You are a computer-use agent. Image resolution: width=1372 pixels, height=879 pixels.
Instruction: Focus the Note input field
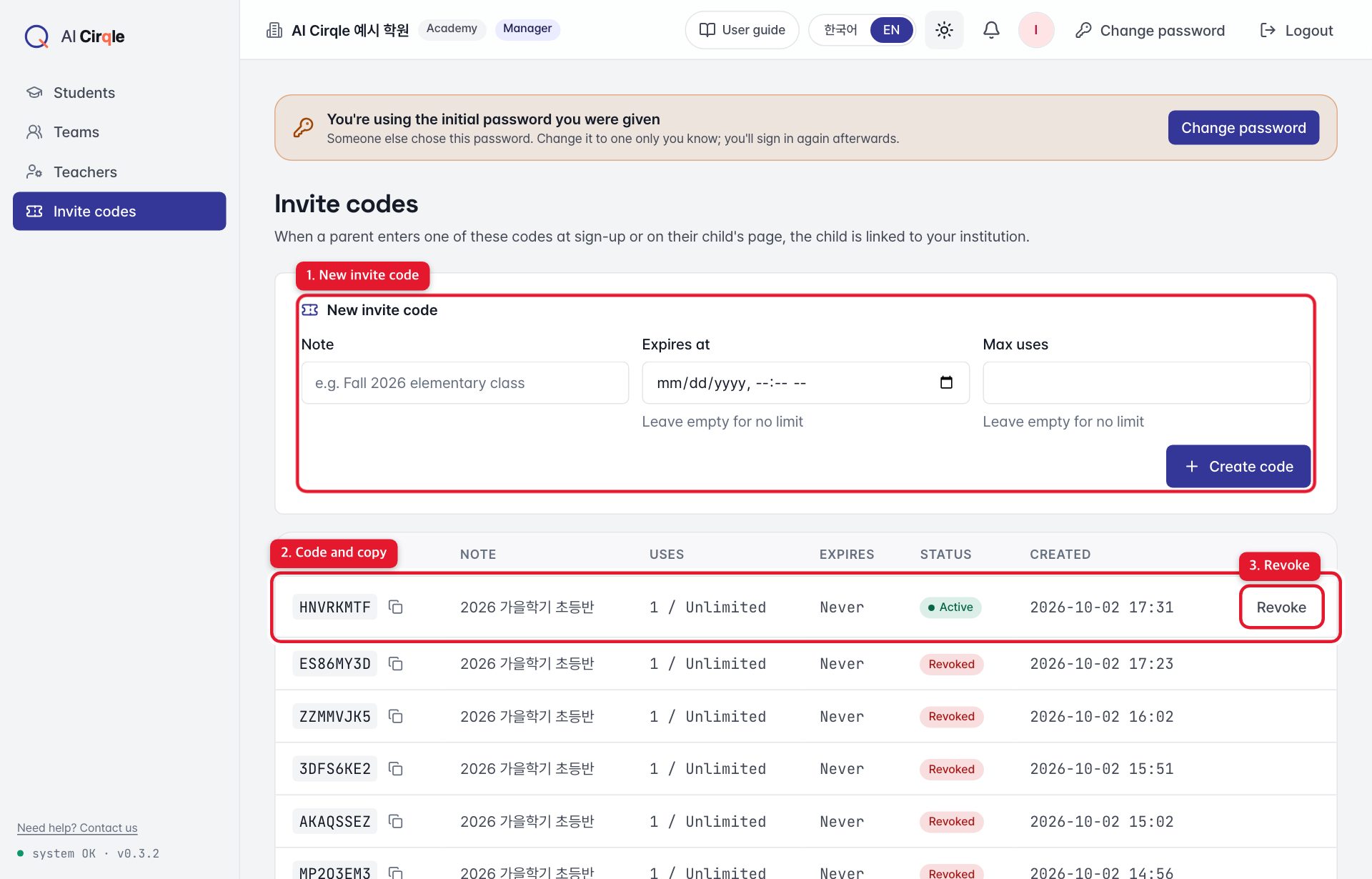(x=465, y=382)
